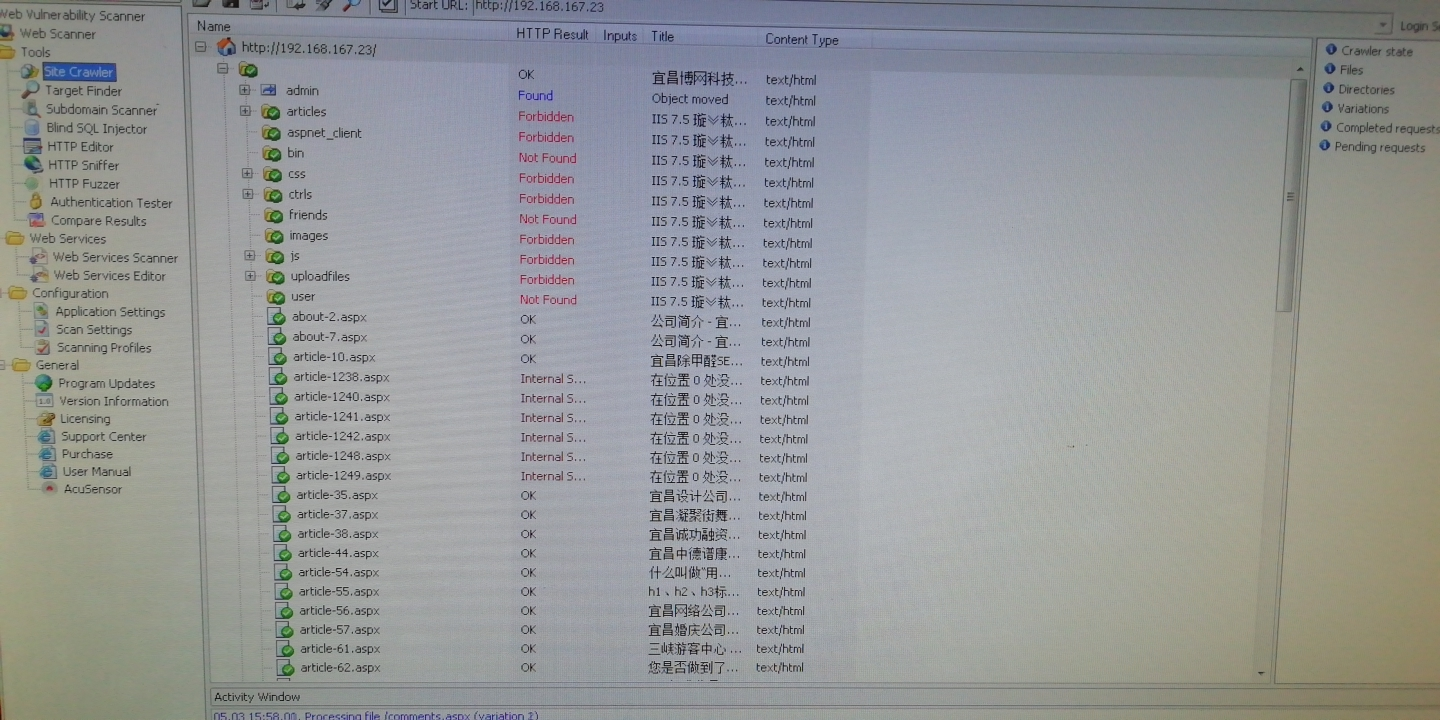The image size is (1440, 720).
Task: Collapse the unnamed folder under the root
Action: [x=222, y=69]
